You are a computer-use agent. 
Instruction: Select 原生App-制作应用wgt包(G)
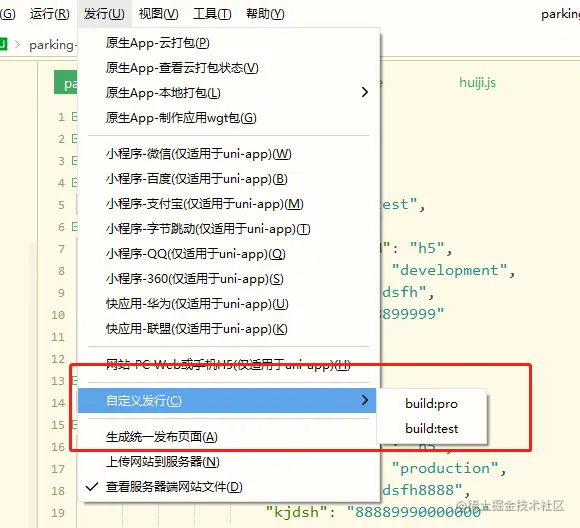229,118
